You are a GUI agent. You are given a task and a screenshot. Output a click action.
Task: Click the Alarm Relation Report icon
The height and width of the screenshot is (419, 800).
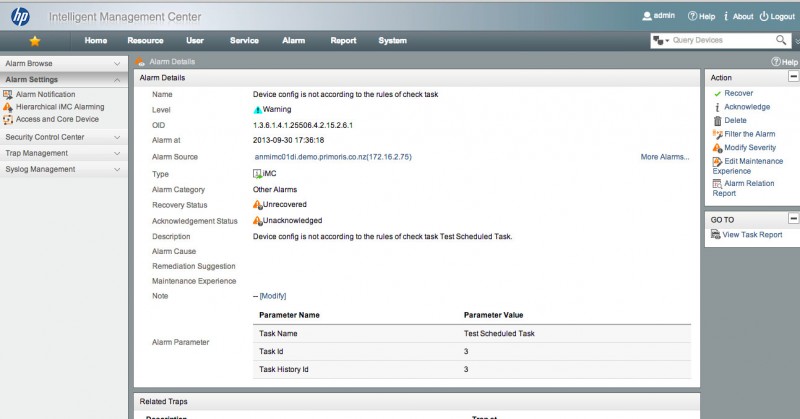pos(717,184)
